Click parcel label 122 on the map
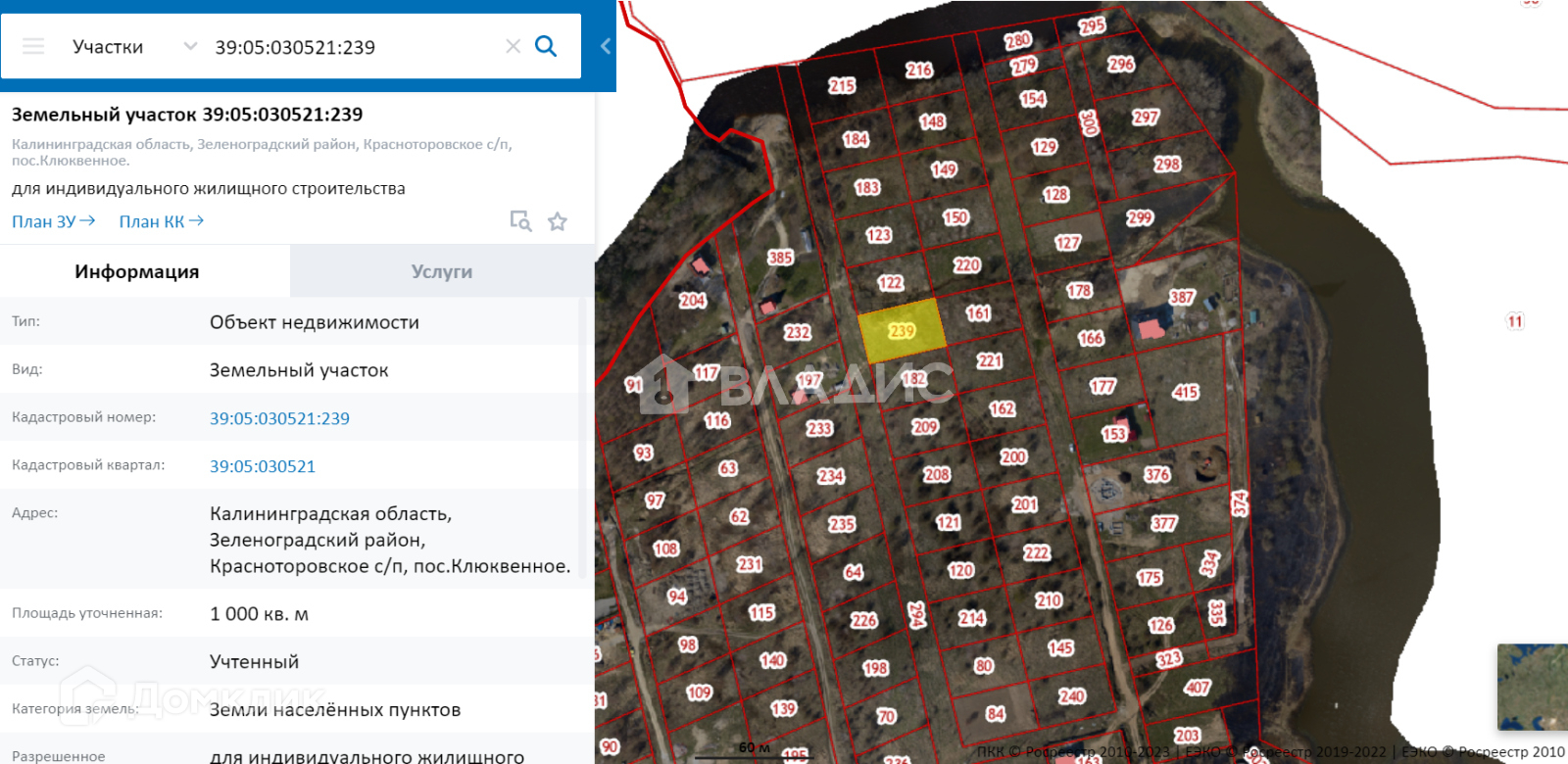 click(890, 283)
